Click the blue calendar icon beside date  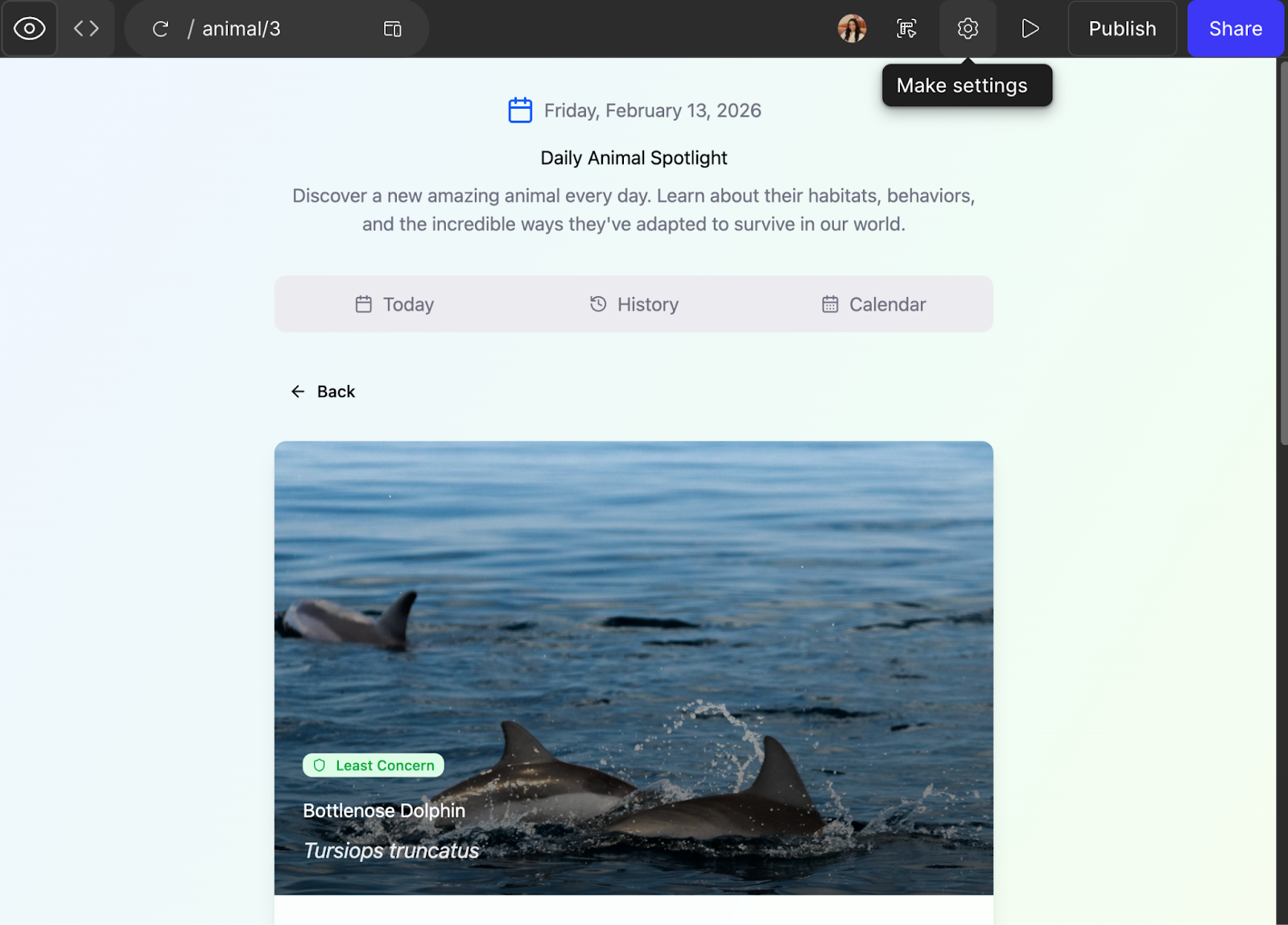coord(520,110)
